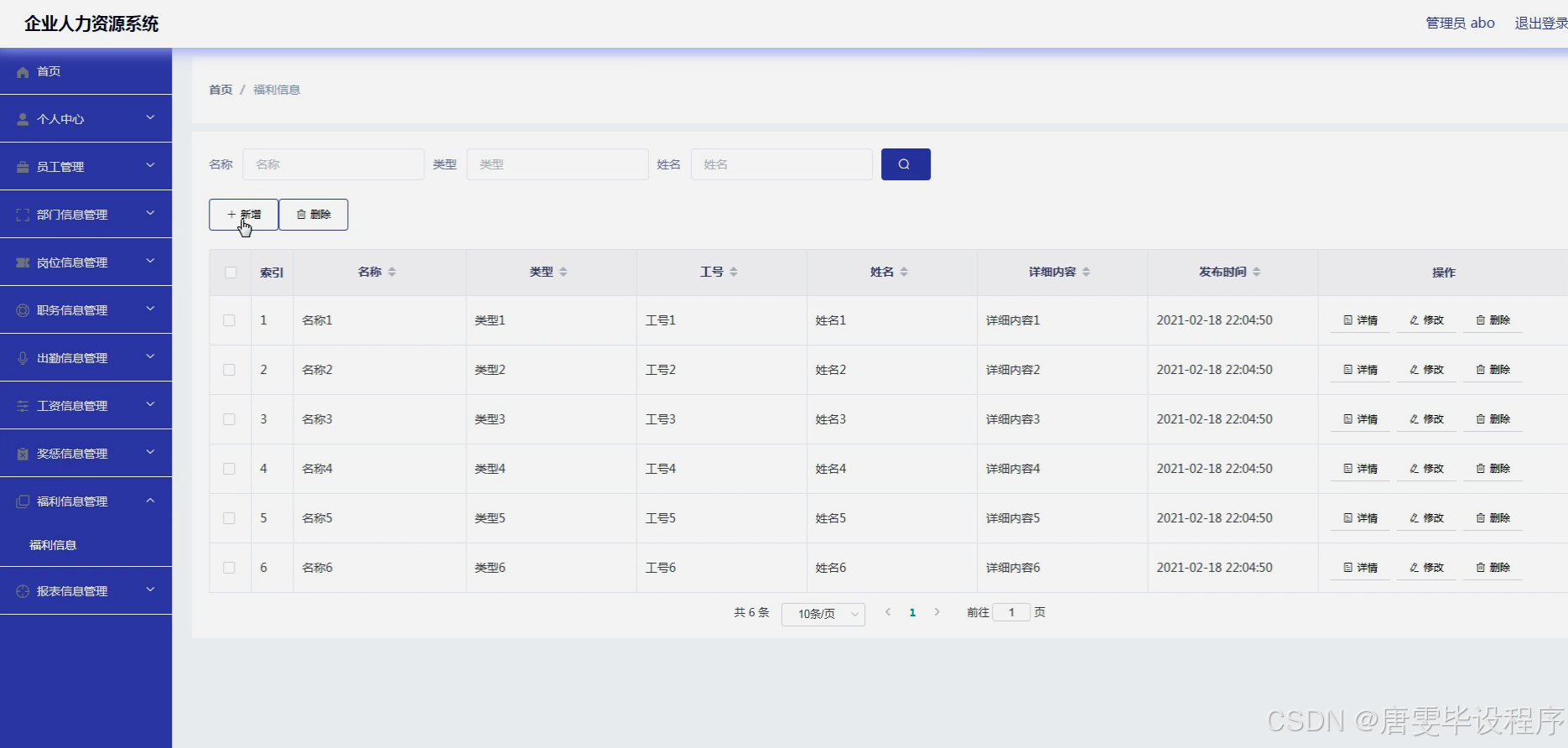Open 详情 for the 名称6 row

point(1360,568)
